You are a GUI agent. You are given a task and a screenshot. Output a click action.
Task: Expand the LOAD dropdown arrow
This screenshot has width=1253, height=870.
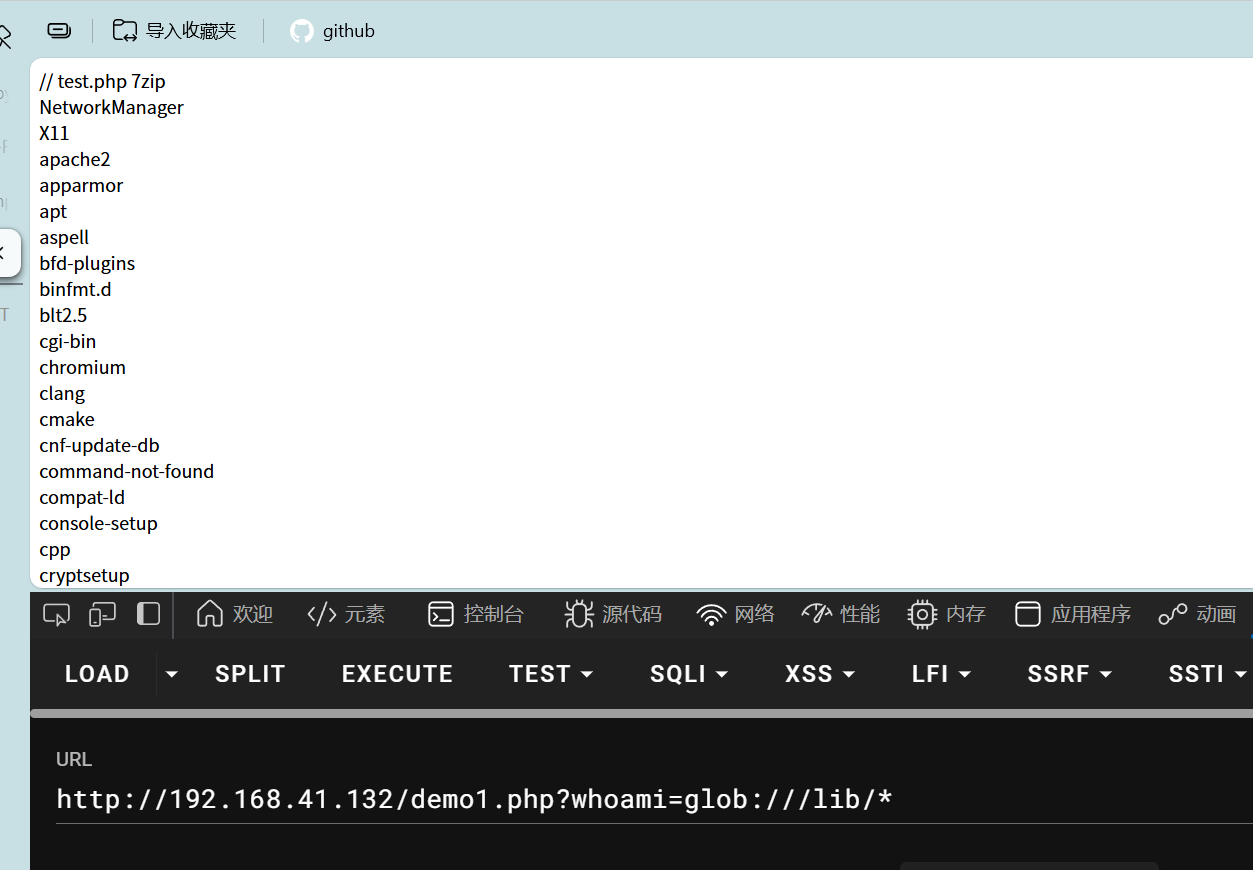pyautogui.click(x=172, y=674)
